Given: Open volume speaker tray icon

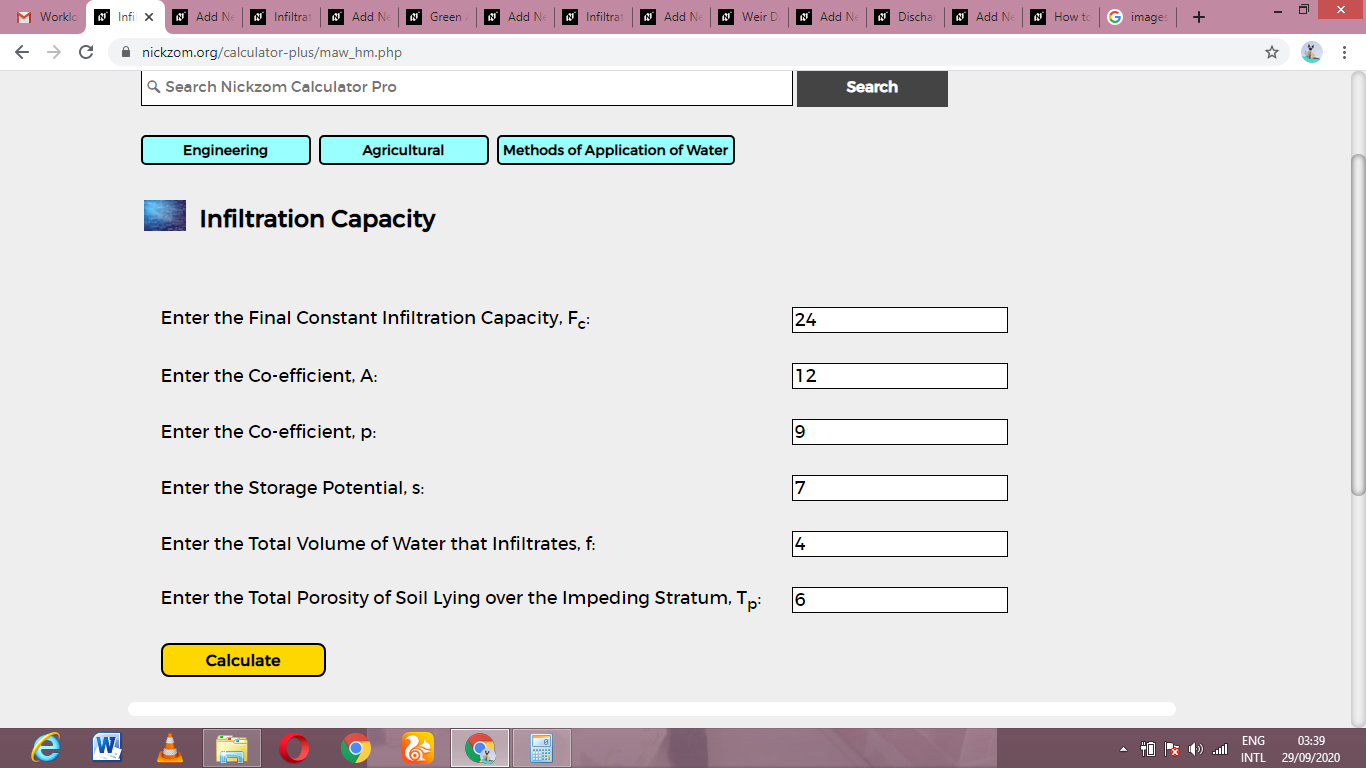Looking at the screenshot, I should [1195, 749].
